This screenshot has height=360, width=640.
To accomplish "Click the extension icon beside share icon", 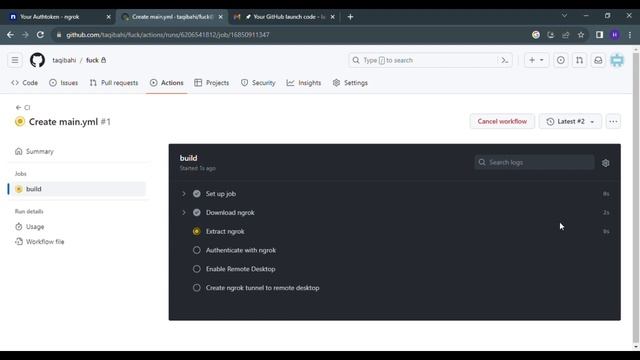I will click(551, 35).
